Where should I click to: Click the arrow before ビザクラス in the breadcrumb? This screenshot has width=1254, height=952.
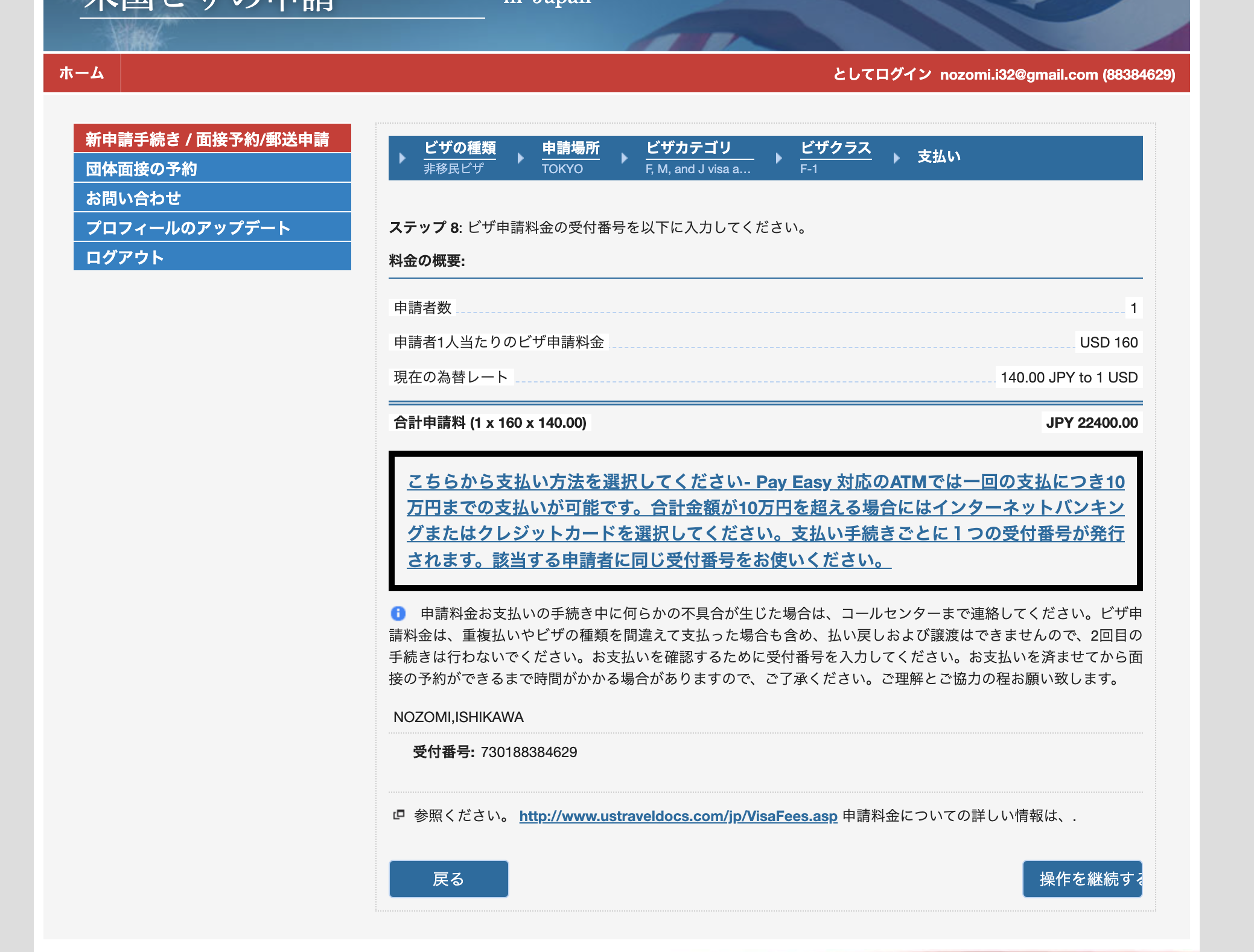(x=779, y=158)
